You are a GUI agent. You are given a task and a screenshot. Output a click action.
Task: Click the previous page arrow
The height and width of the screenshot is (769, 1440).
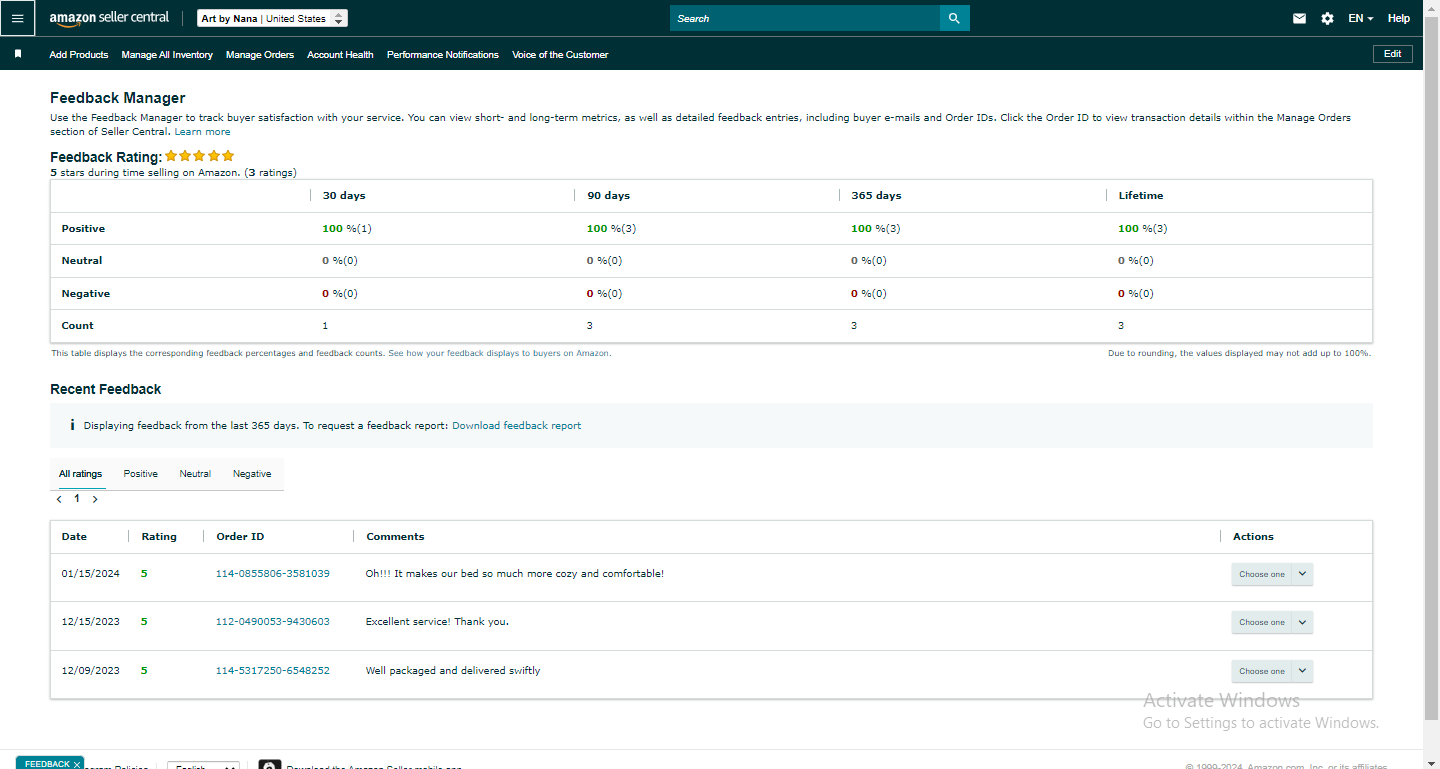[60, 499]
